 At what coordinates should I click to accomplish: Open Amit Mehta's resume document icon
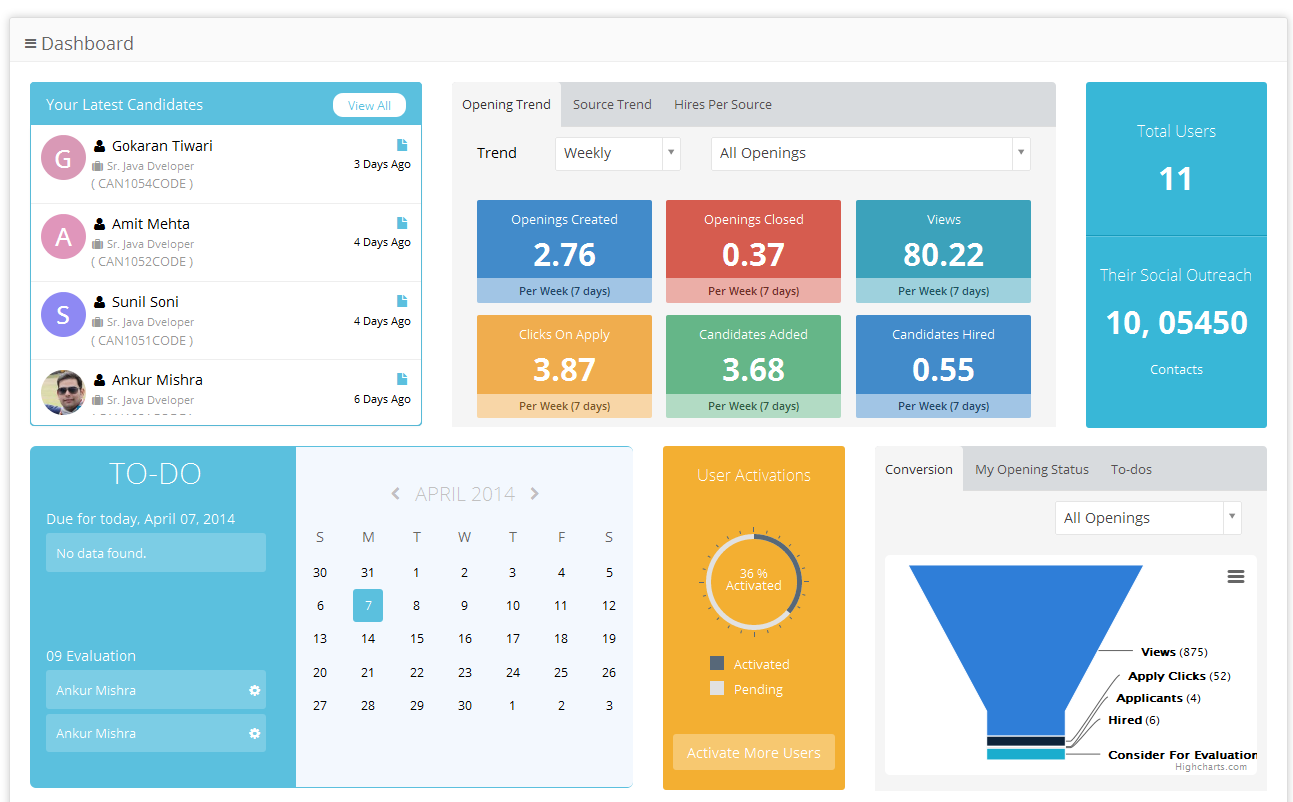pyautogui.click(x=402, y=223)
